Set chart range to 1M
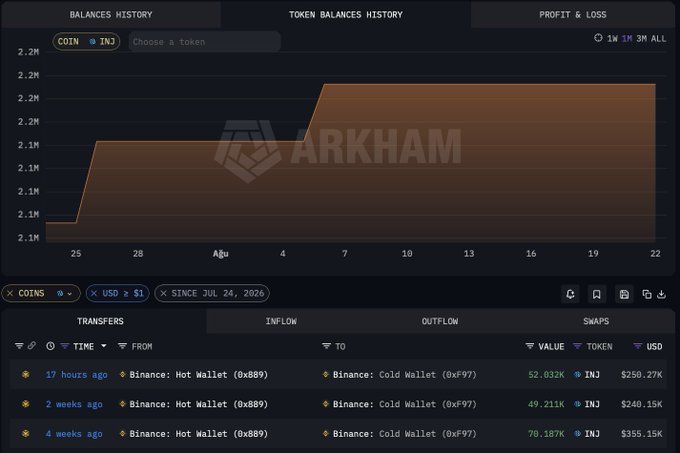This screenshot has height=453, width=680. (627, 39)
